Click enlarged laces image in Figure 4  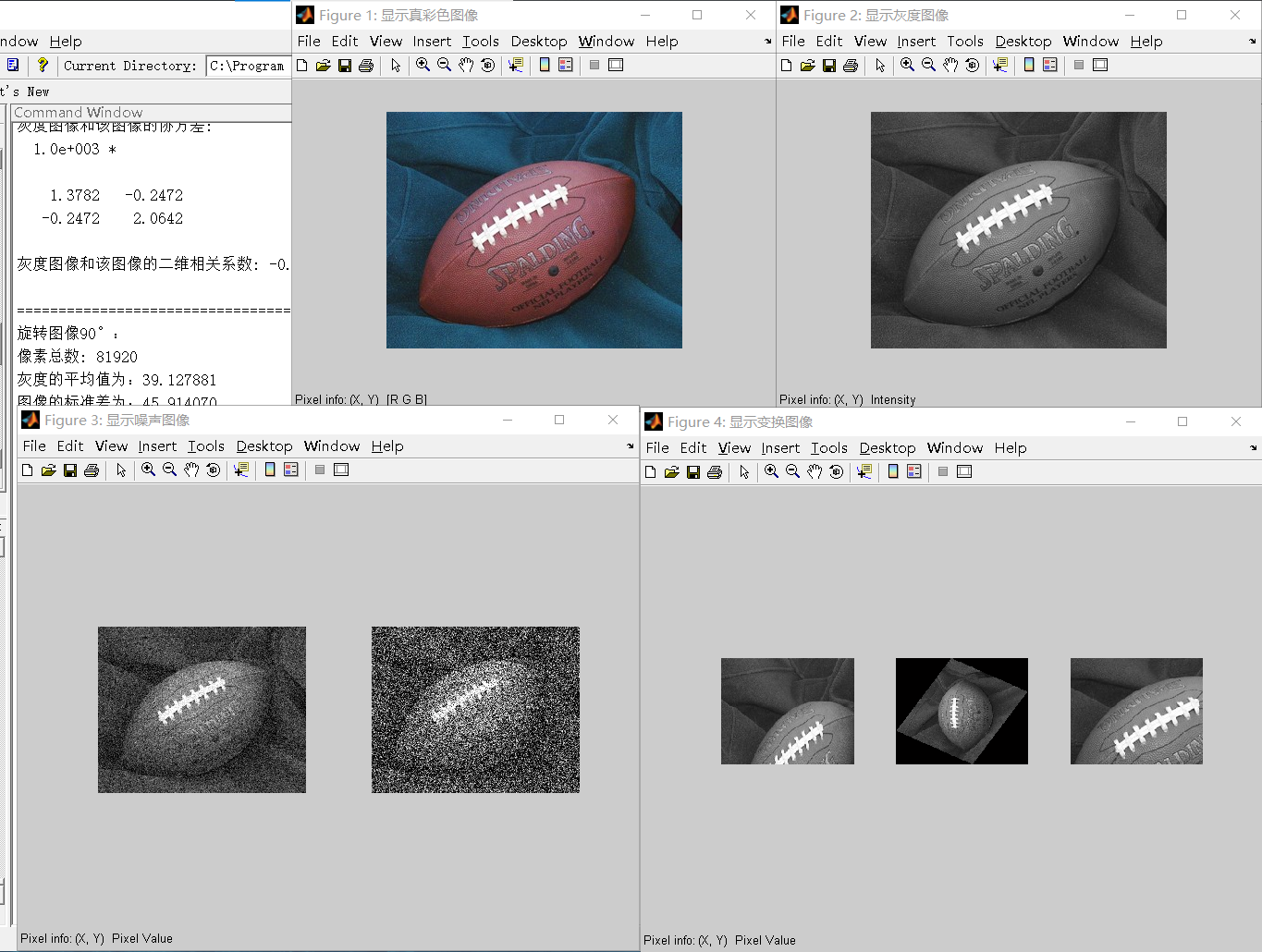(x=1136, y=711)
